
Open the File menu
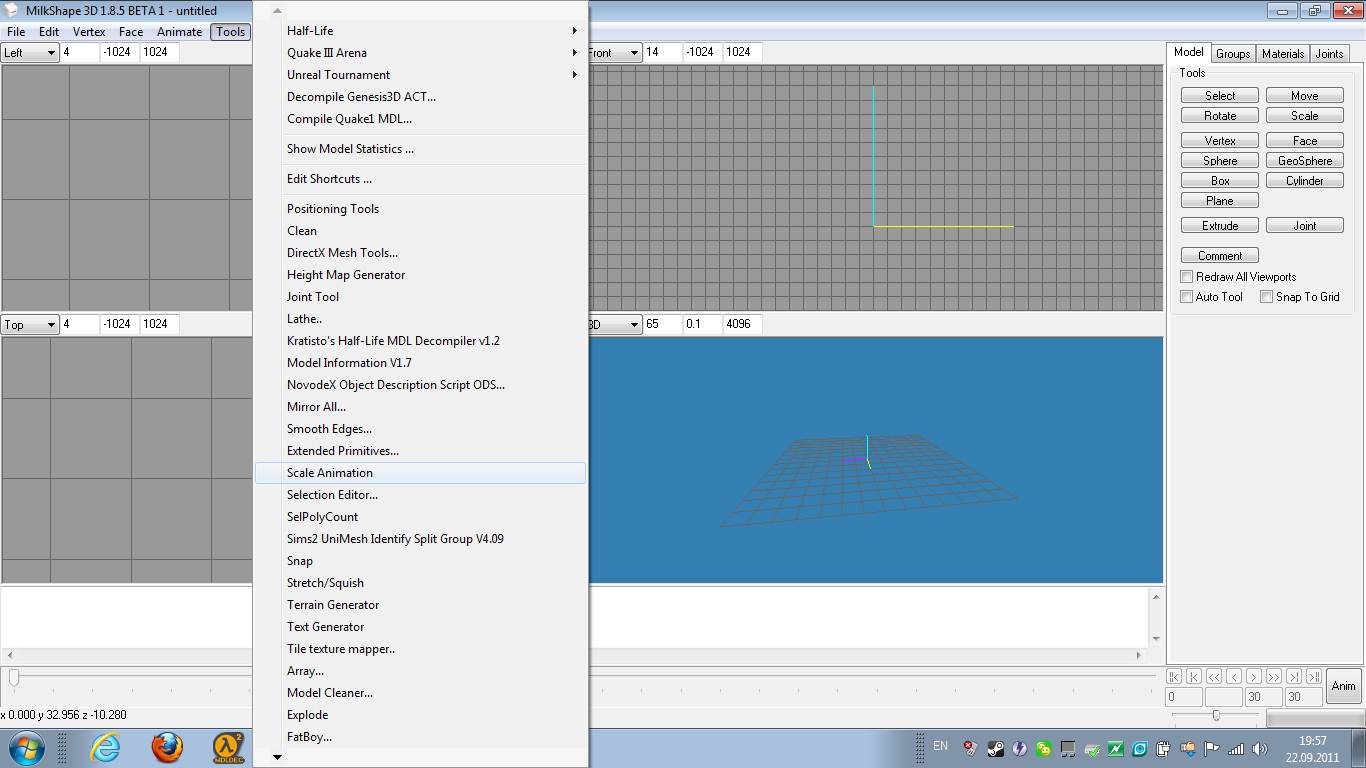tap(16, 32)
